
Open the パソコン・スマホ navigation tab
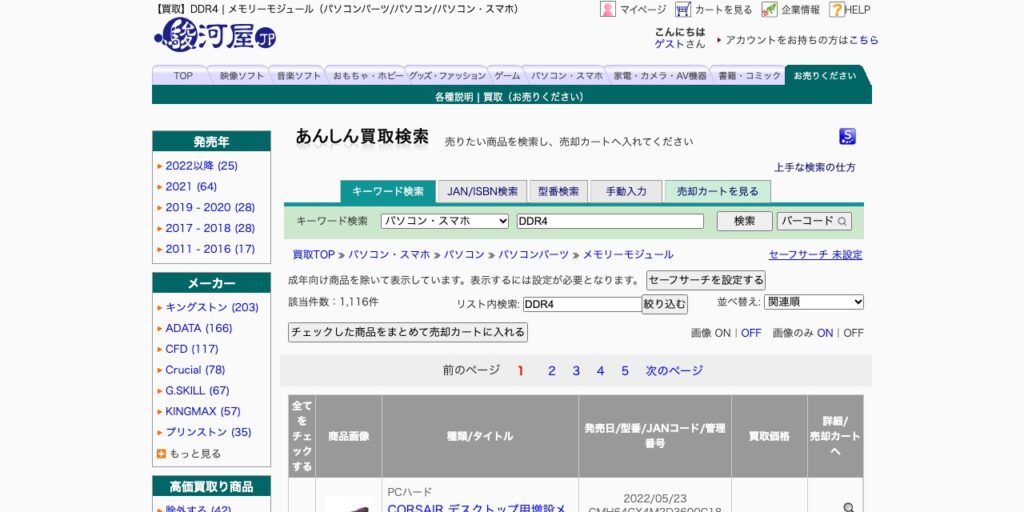click(566, 76)
